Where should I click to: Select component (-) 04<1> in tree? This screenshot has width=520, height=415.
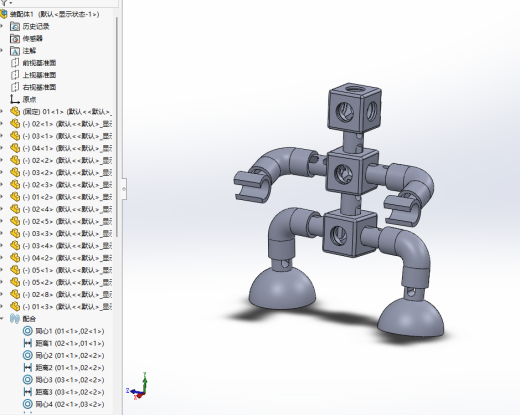coord(67,148)
